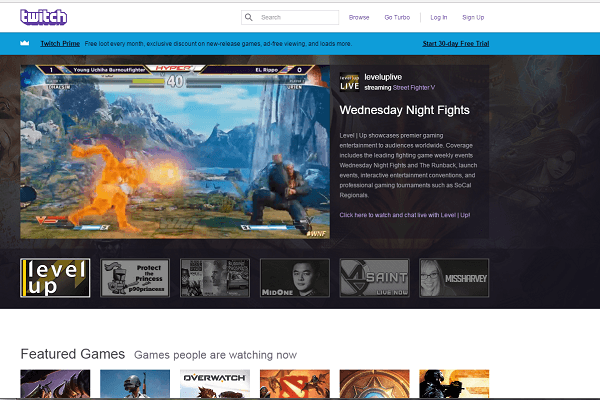Open the Browse menu item

(x=359, y=18)
